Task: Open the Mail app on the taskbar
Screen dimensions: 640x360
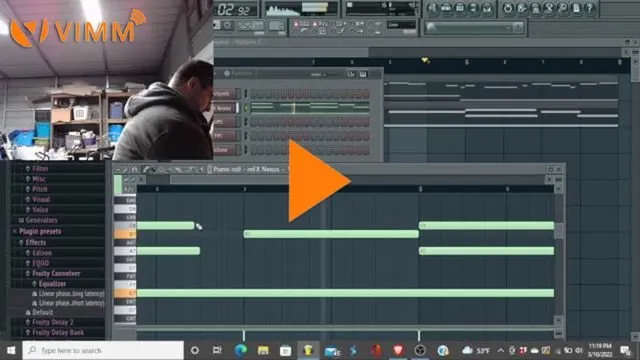Action: click(x=331, y=350)
